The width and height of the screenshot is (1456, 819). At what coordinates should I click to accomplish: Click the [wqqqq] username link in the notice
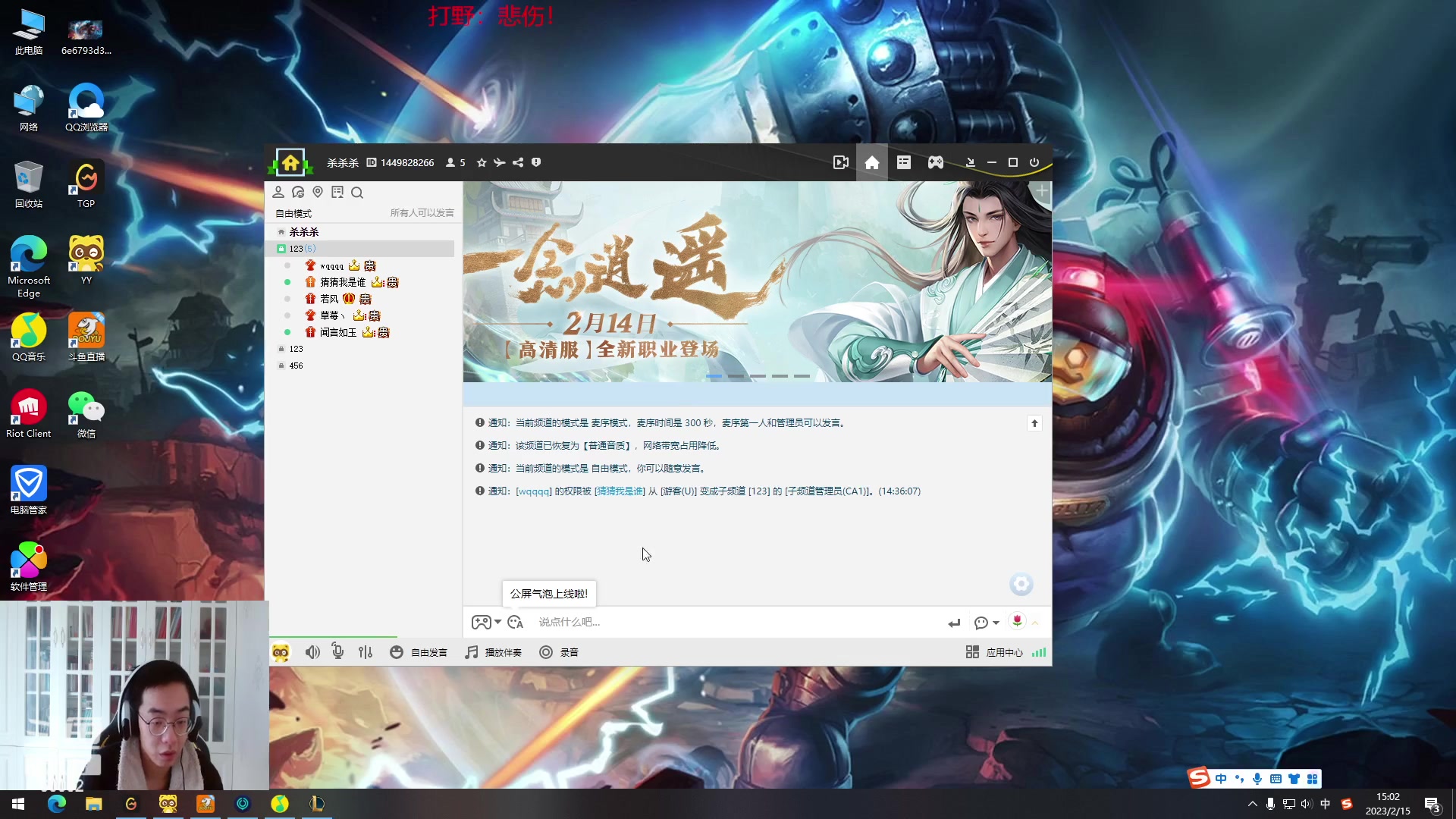(x=534, y=491)
